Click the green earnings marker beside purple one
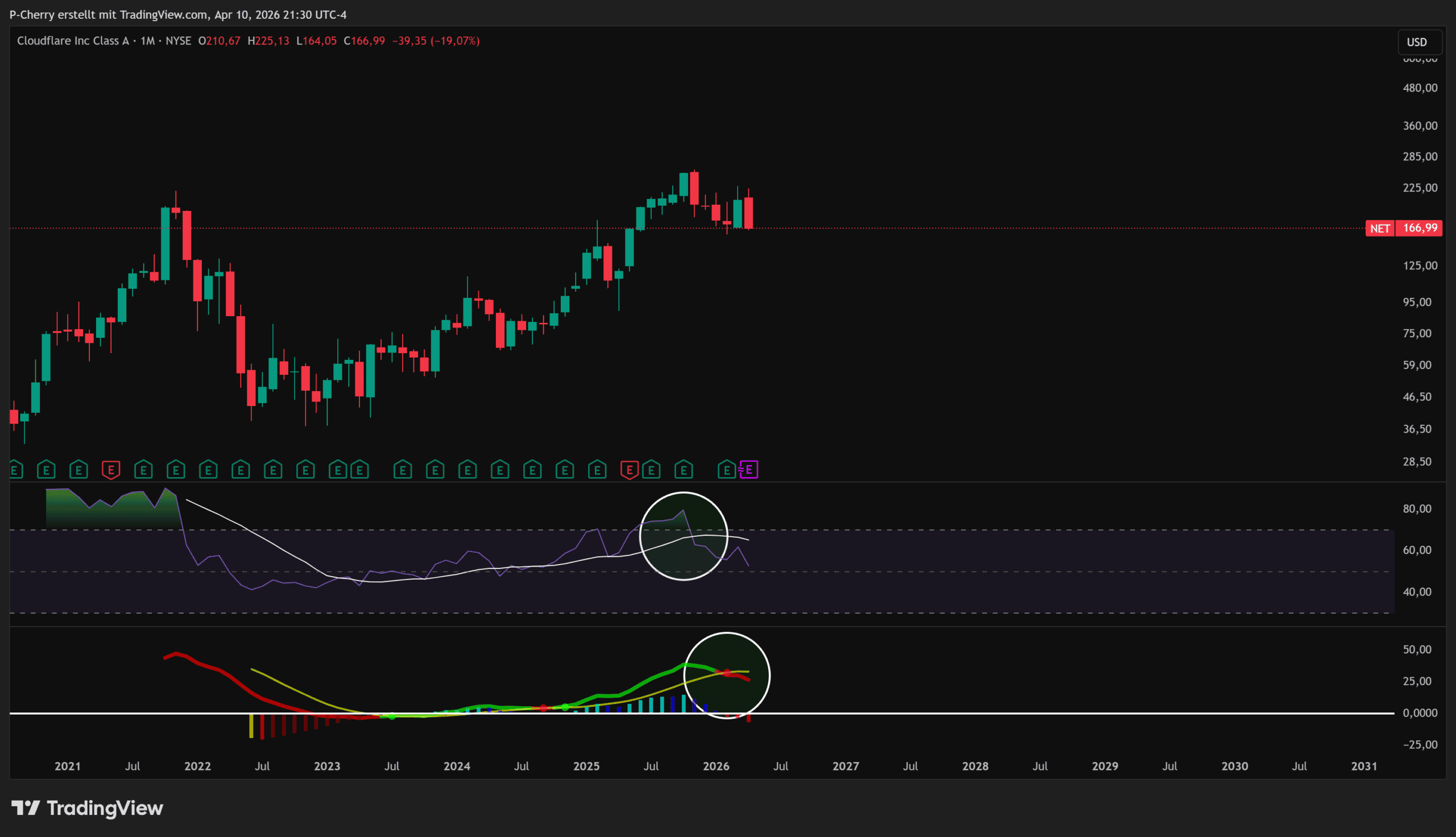This screenshot has width=1456, height=837. pos(726,470)
